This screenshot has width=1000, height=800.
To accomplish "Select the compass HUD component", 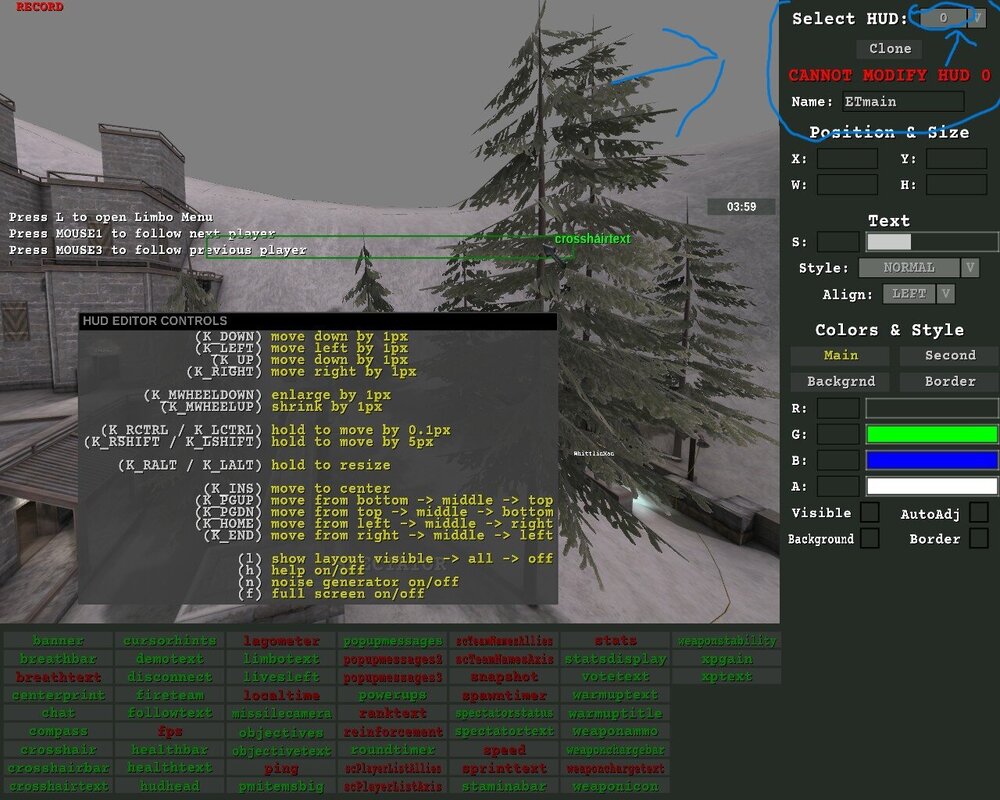I will (x=58, y=731).
